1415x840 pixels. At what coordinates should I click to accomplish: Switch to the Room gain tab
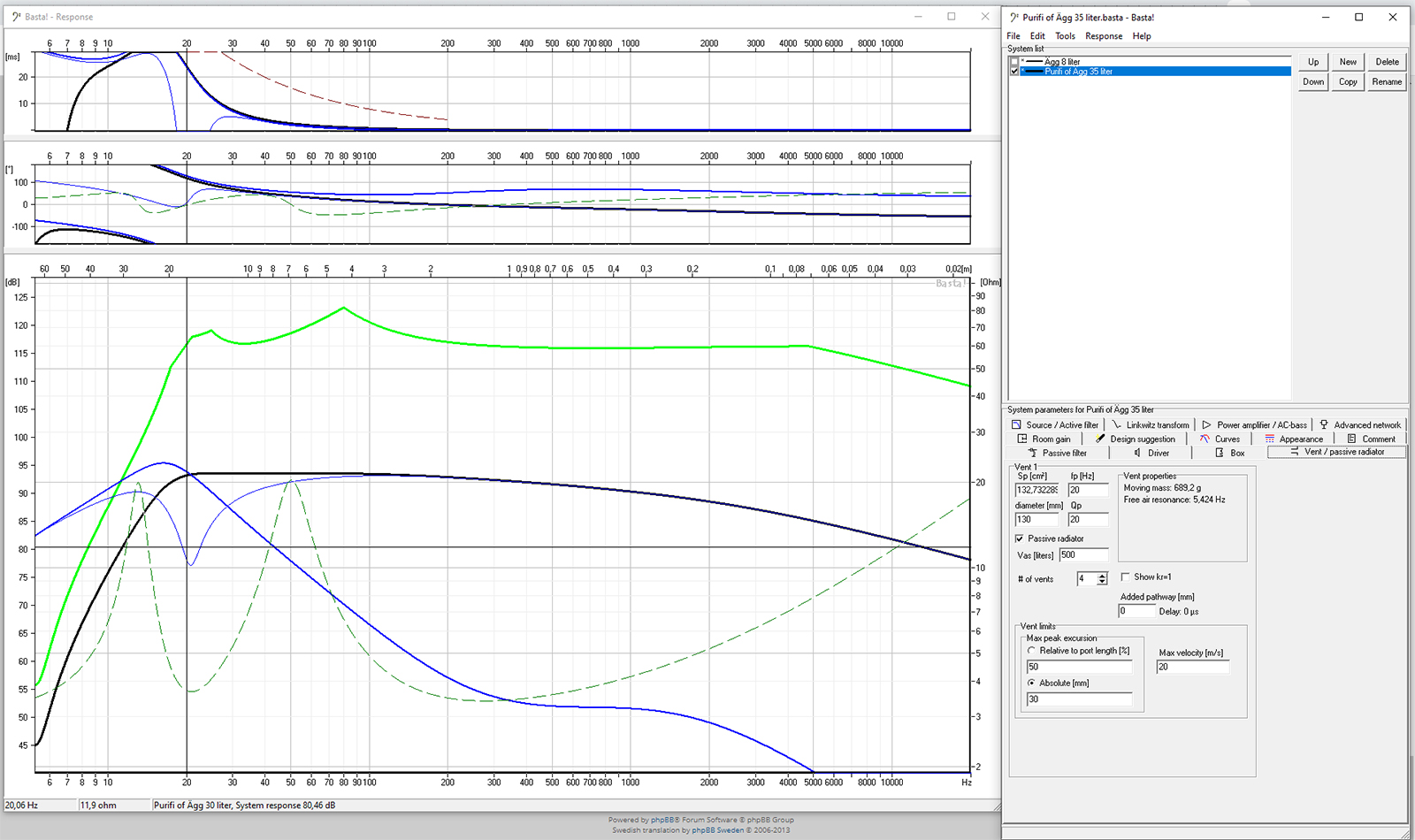1044,439
